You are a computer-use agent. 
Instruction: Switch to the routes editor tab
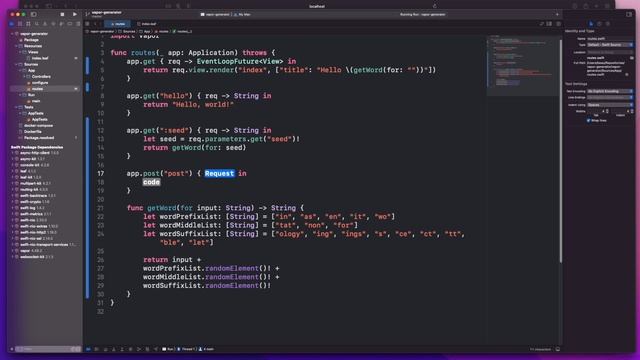pos(118,24)
